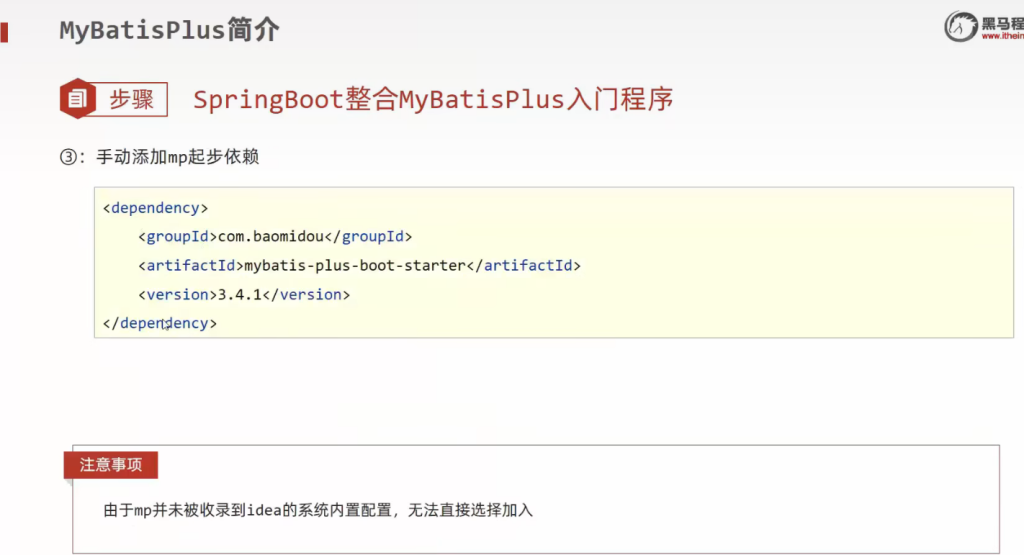Click the closing </artifactId> tag
The image size is (1024, 555).
[524, 266]
